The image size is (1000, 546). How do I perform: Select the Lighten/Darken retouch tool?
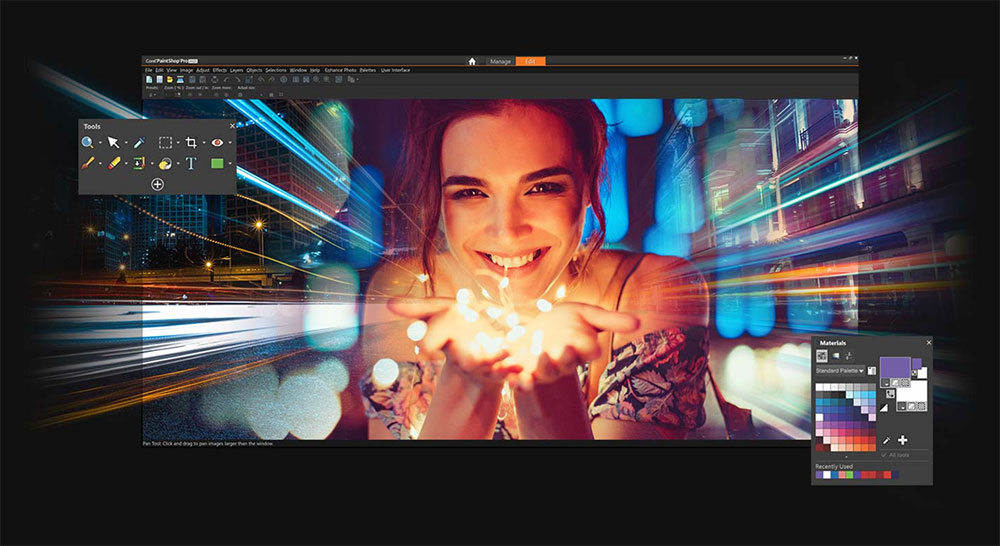[165, 163]
